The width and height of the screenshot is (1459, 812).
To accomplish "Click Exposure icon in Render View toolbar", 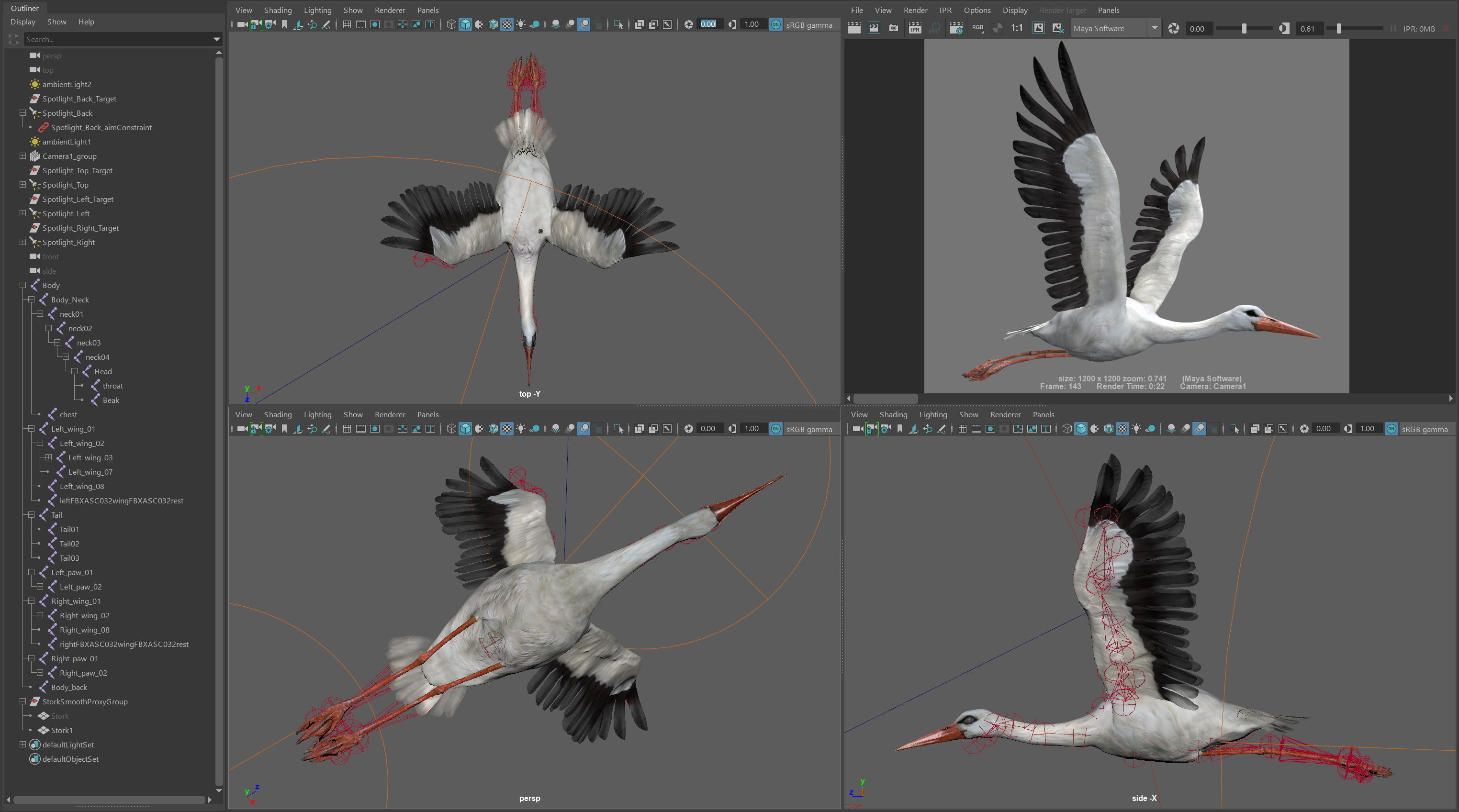I will tap(1174, 28).
